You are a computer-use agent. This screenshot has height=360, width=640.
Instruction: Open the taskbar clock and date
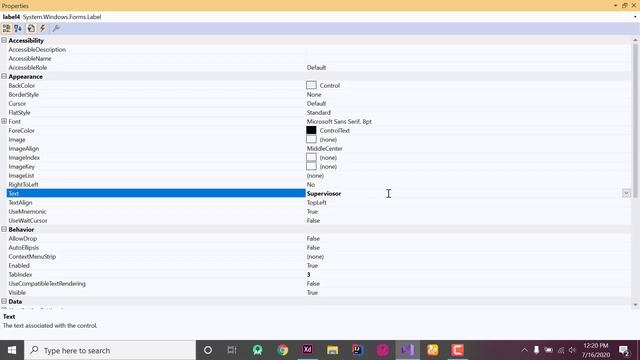pyautogui.click(x=596, y=350)
